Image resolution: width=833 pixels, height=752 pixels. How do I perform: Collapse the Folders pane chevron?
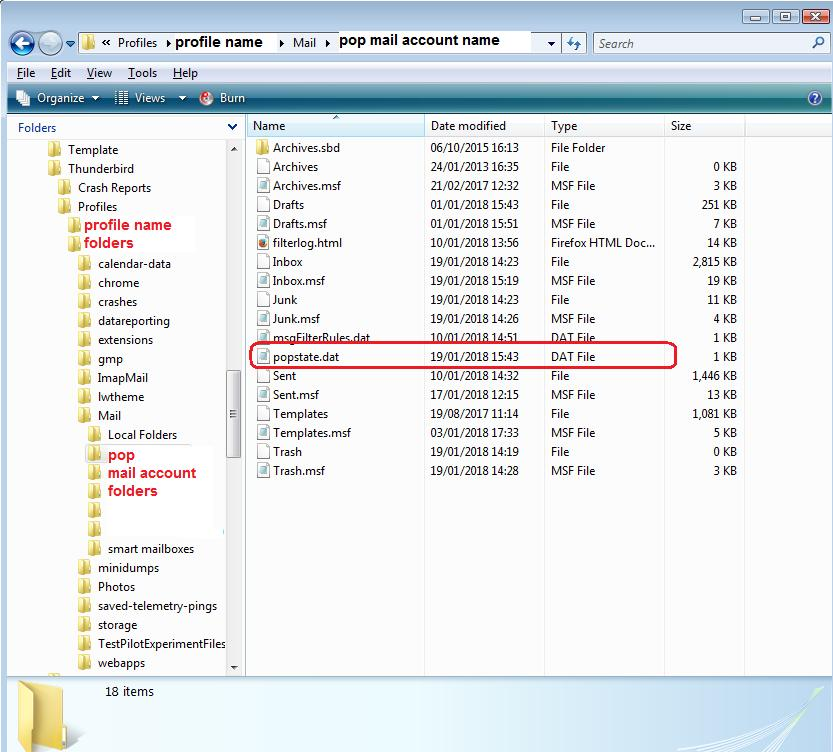[x=232, y=128]
